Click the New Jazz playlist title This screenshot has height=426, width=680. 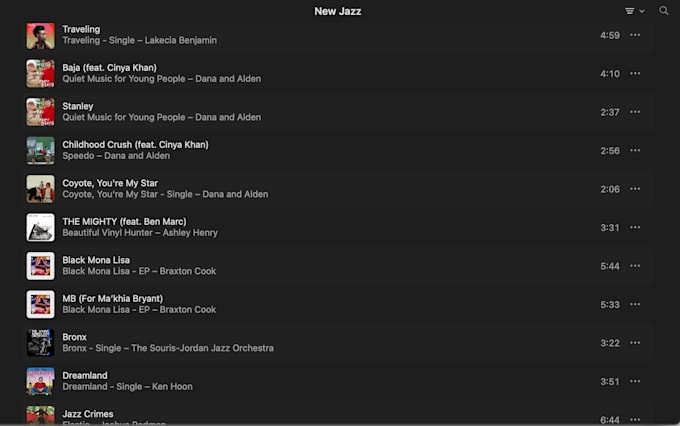click(337, 11)
